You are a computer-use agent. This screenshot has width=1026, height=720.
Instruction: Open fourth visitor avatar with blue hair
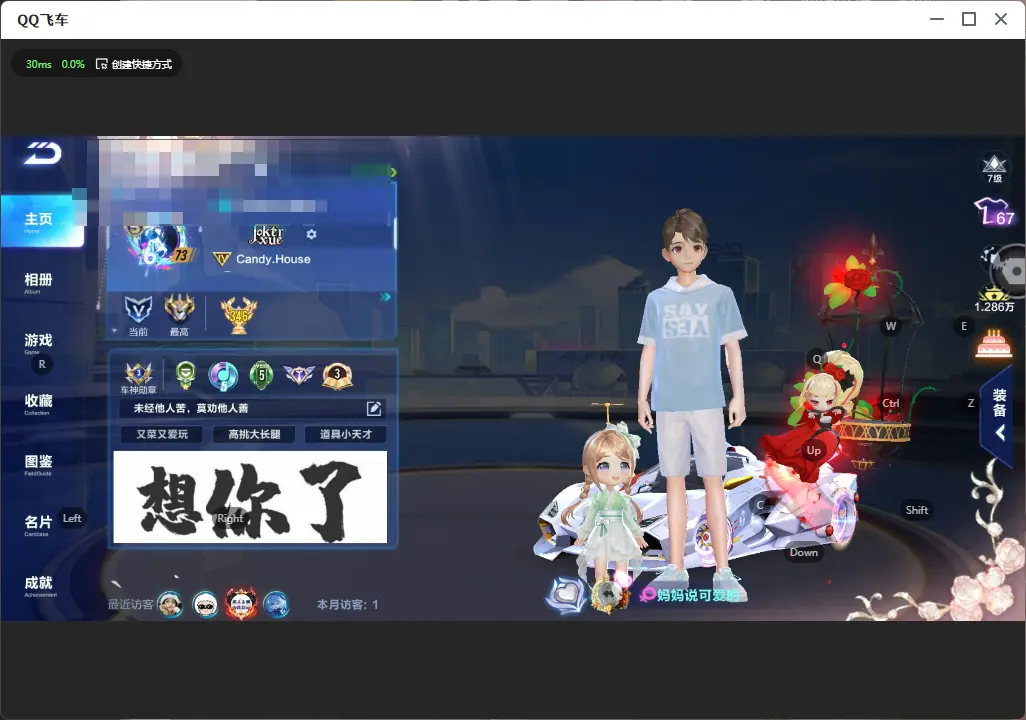tap(276, 605)
